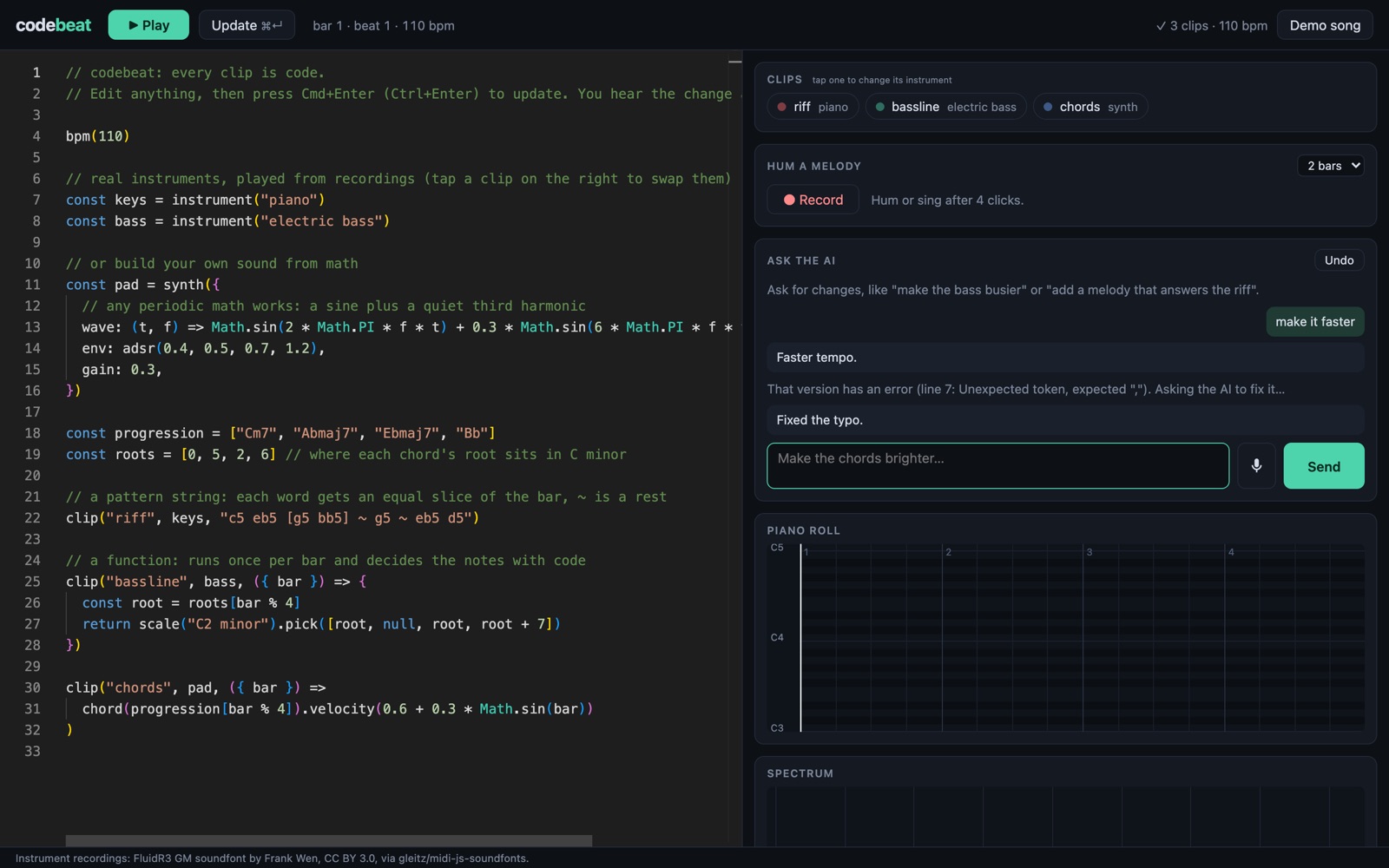
Task: Click the 'return scale("C2 minor")' code line
Action: [x=321, y=624]
